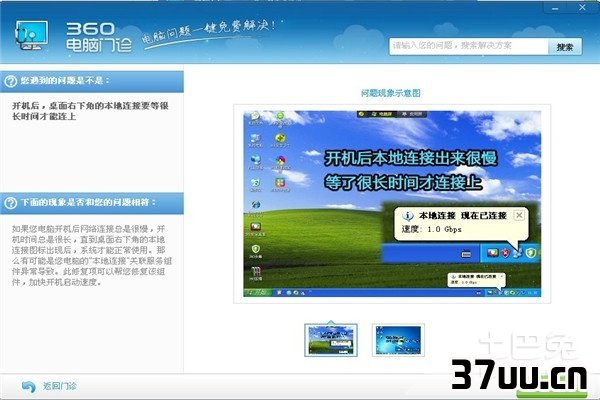The width and height of the screenshot is (600, 400).
Task: Click the 问题现象示意图 heading
Action: pos(391,93)
